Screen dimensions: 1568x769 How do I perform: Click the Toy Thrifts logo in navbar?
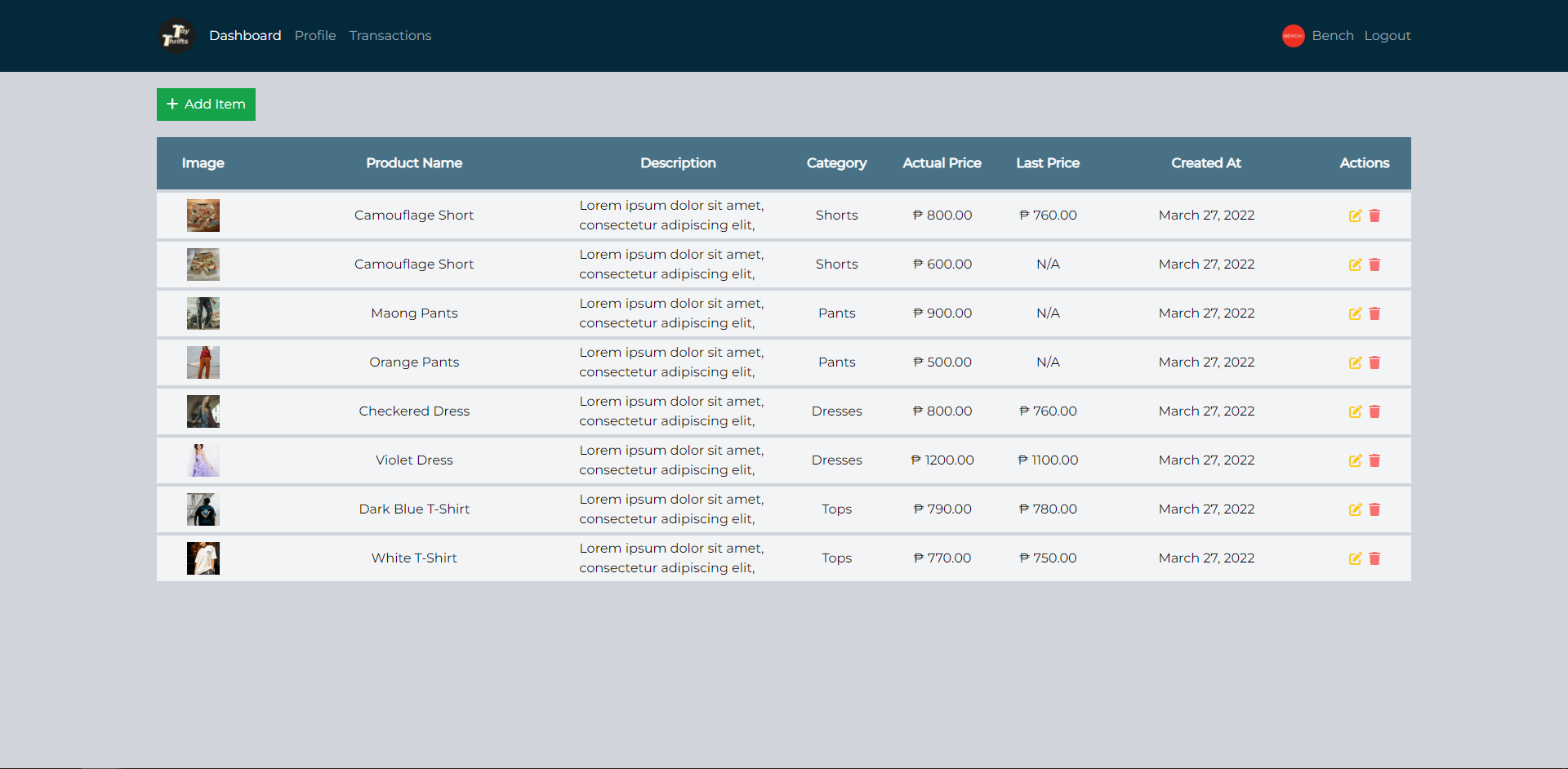[x=176, y=36]
